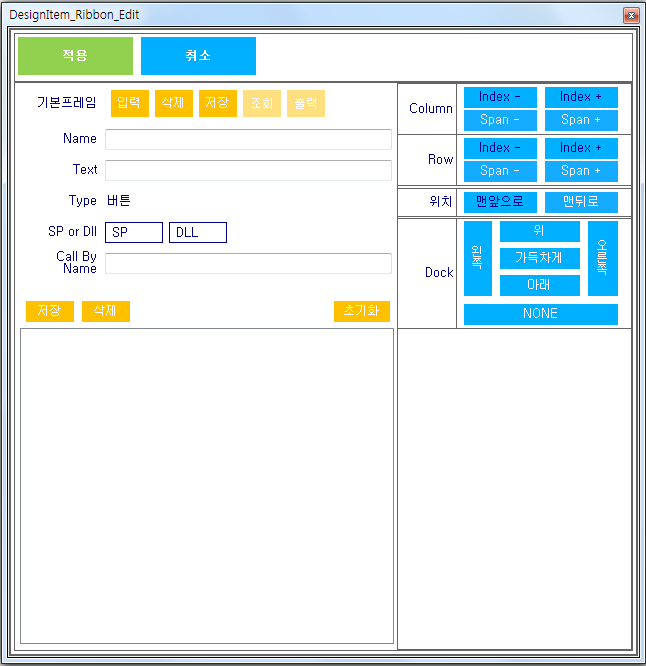
Task: Click the 버튼 Type value text
Action: click(x=118, y=200)
